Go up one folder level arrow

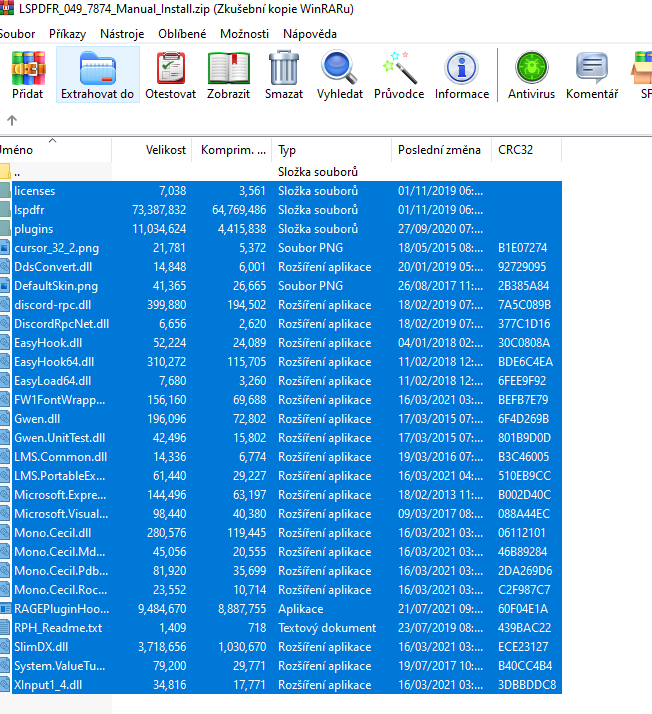coord(12,120)
